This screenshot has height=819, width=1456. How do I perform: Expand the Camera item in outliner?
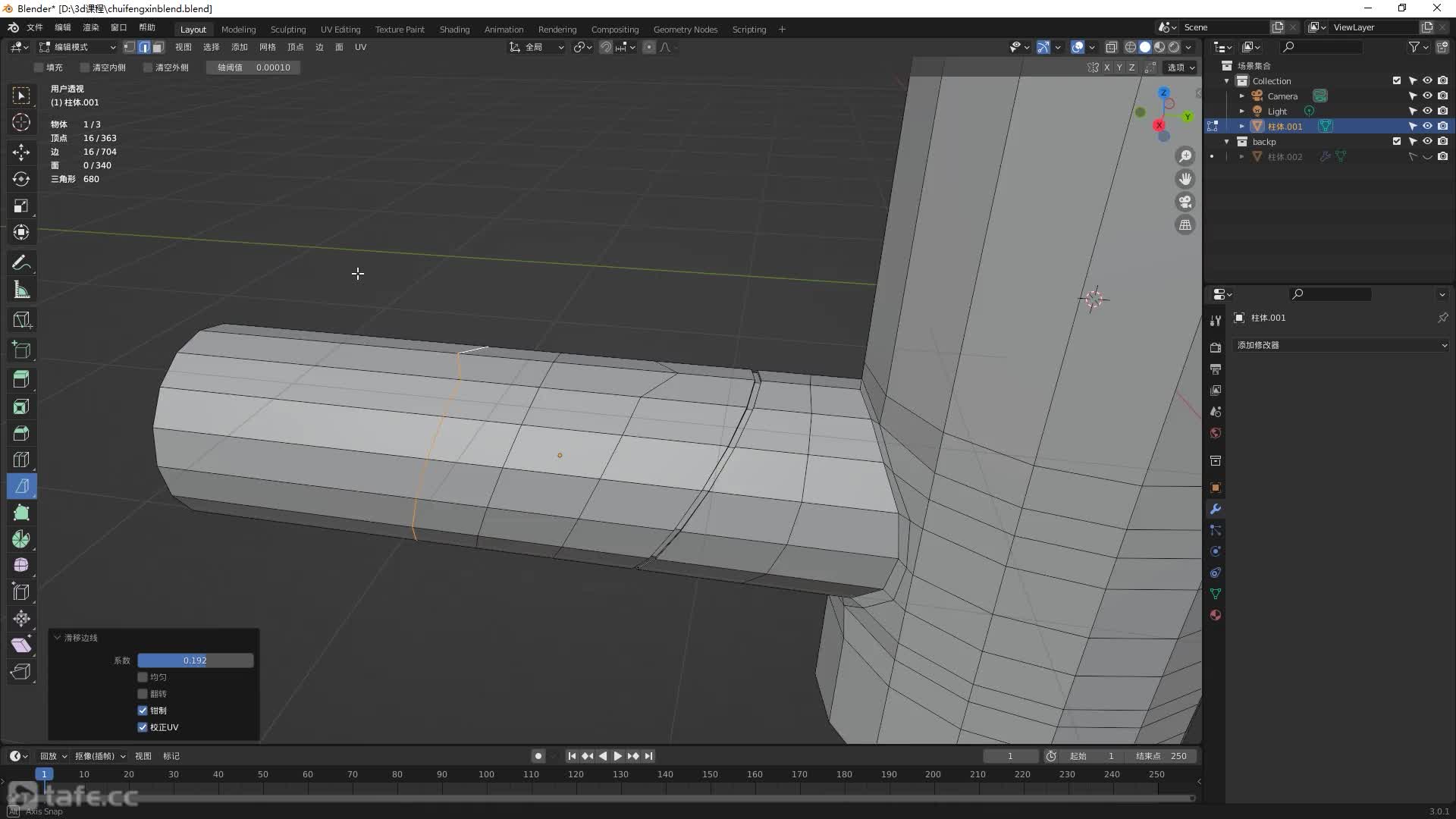tap(1241, 96)
